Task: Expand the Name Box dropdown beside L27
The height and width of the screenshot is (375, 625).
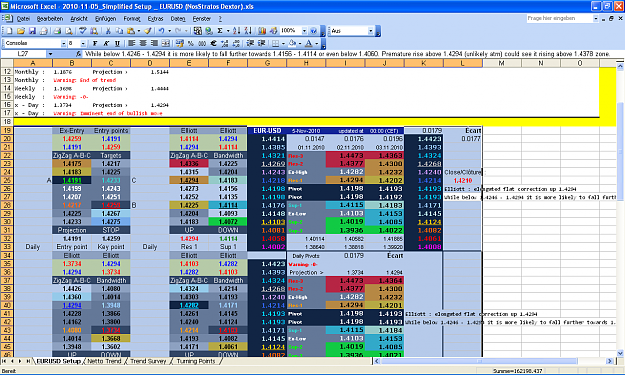Action: point(50,54)
